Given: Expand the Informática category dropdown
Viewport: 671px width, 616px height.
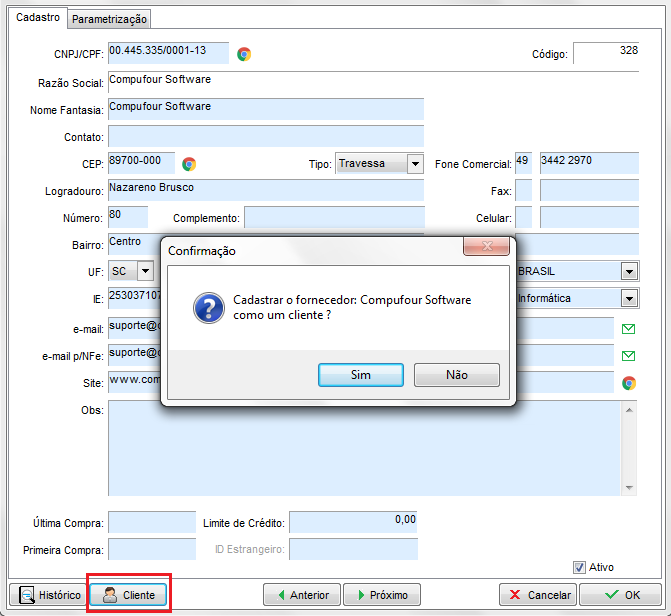Looking at the screenshot, I should [x=629, y=298].
